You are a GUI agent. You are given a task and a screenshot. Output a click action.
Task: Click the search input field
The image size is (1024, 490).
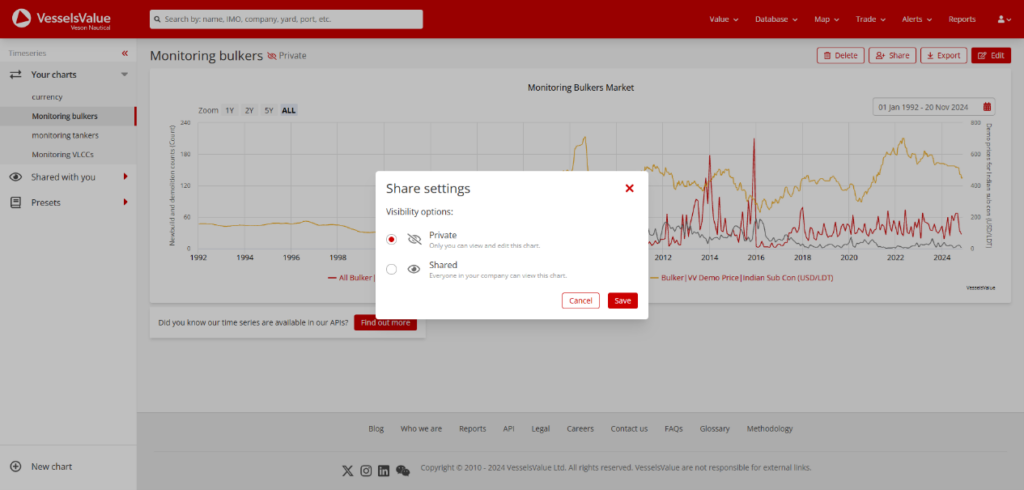(x=286, y=19)
